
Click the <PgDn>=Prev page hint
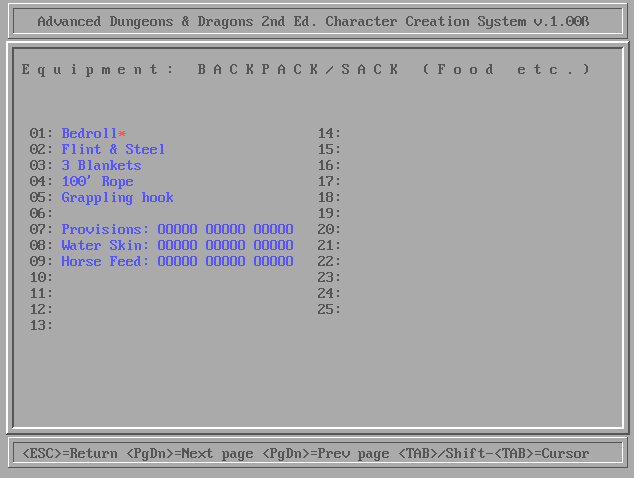point(326,453)
